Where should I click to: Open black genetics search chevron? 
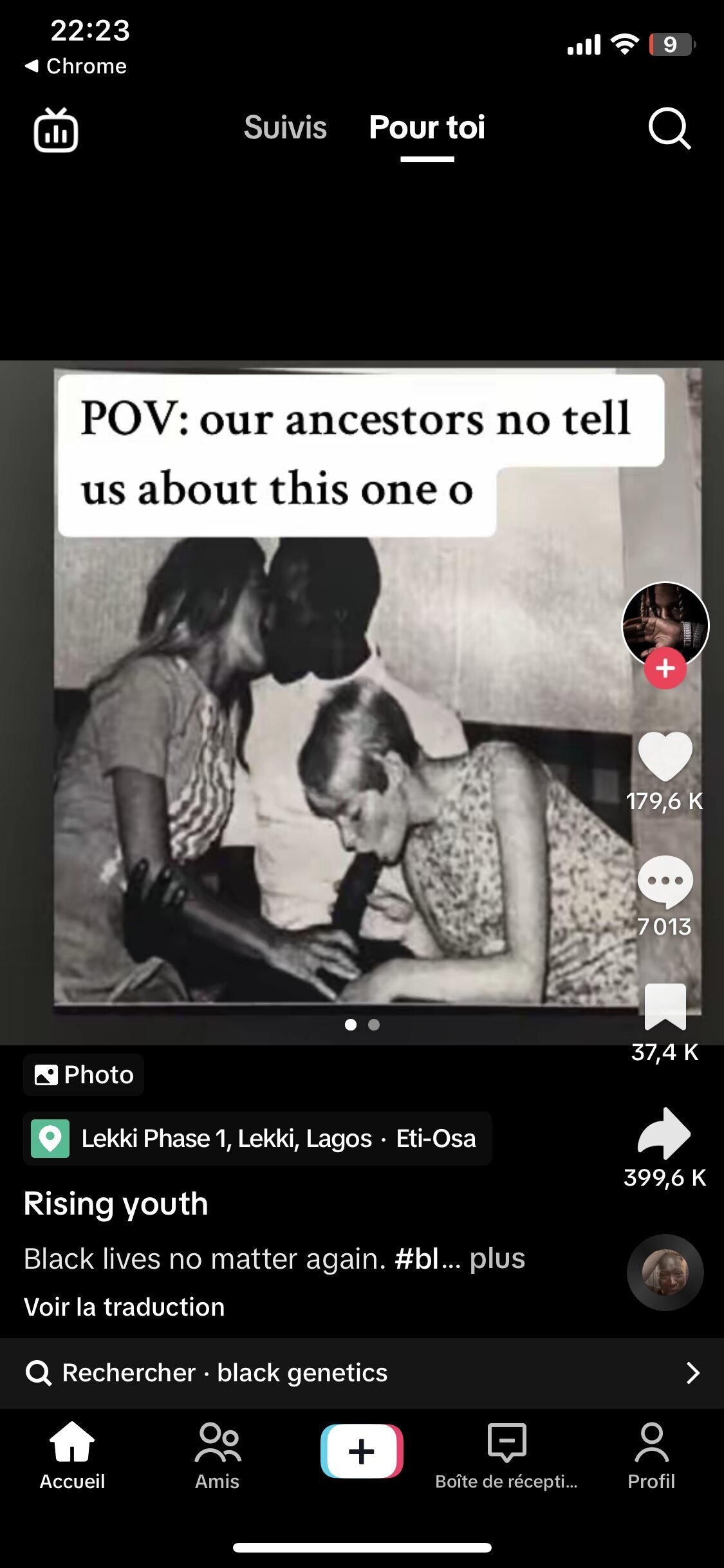pos(692,1373)
